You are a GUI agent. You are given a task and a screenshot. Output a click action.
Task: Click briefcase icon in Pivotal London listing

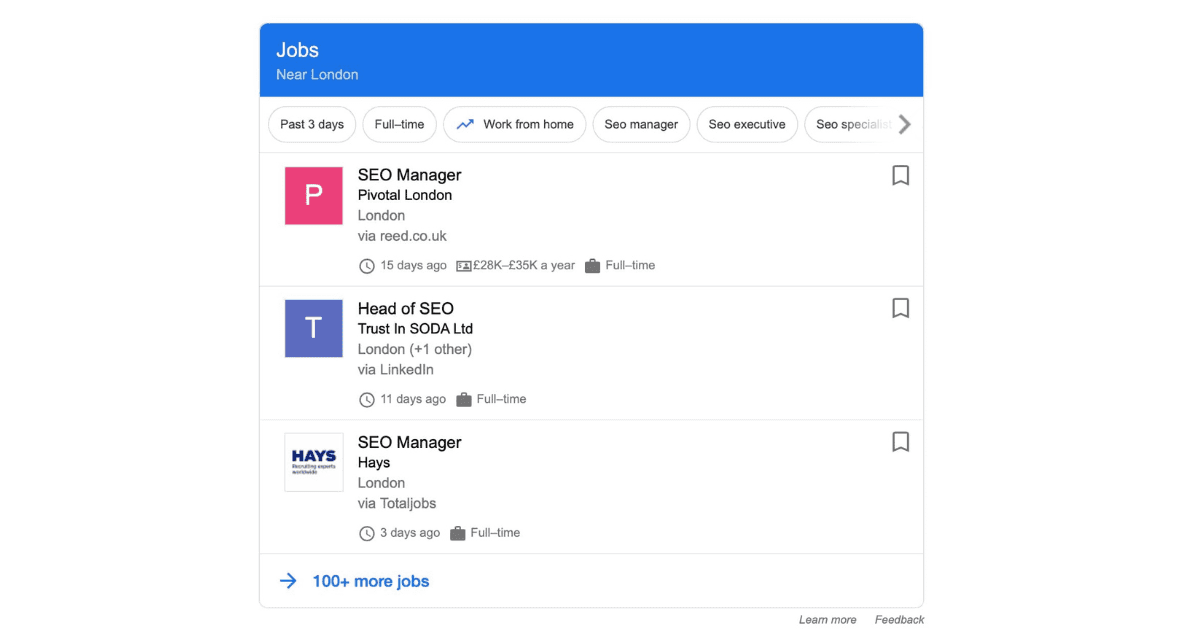click(x=592, y=266)
